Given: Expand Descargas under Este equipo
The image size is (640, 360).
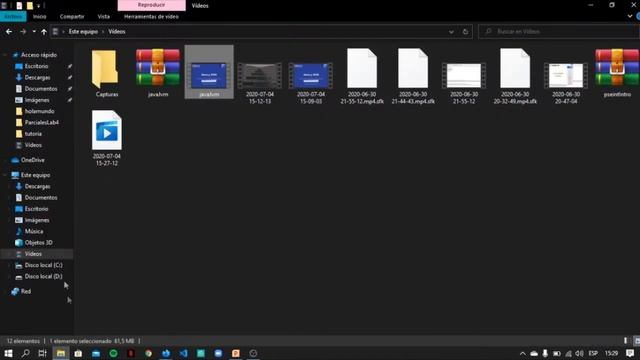Looking at the screenshot, I should 10,186.
